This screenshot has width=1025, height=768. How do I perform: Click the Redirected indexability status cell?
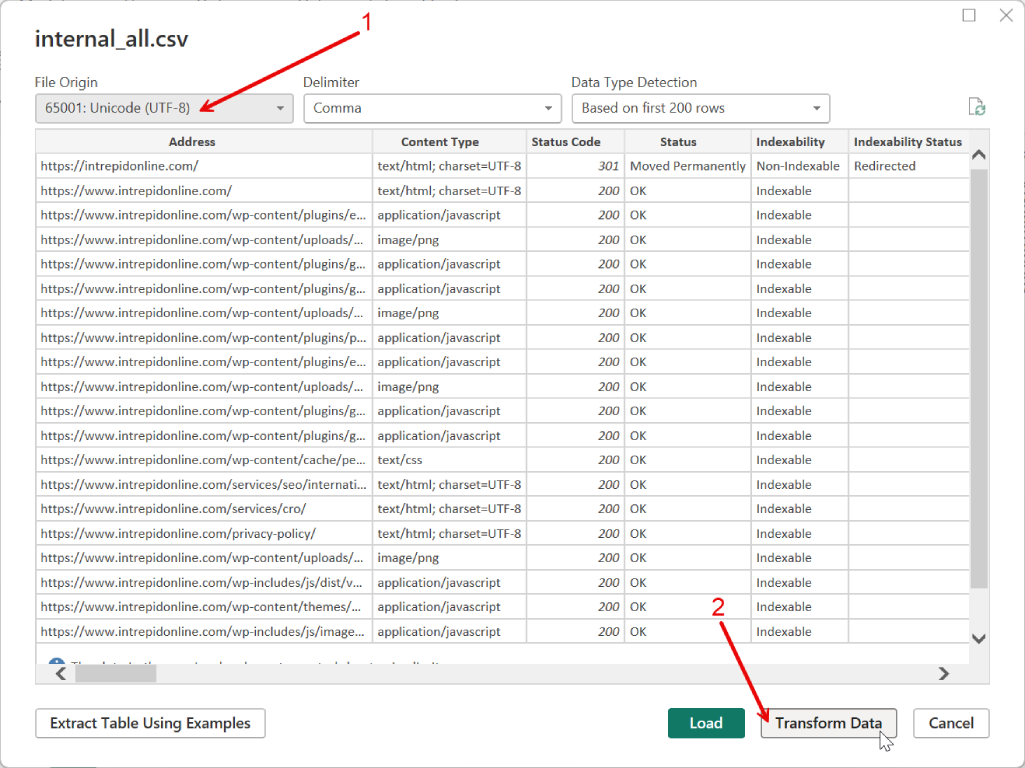[908, 166]
